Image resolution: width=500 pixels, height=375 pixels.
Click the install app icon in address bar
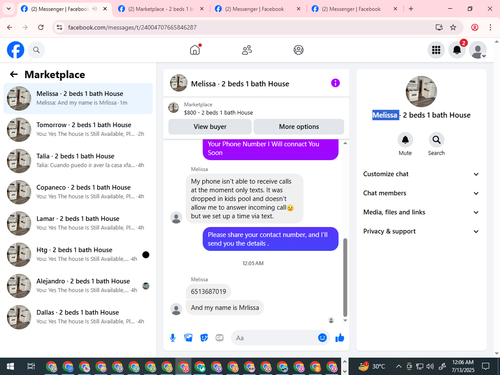click(439, 27)
